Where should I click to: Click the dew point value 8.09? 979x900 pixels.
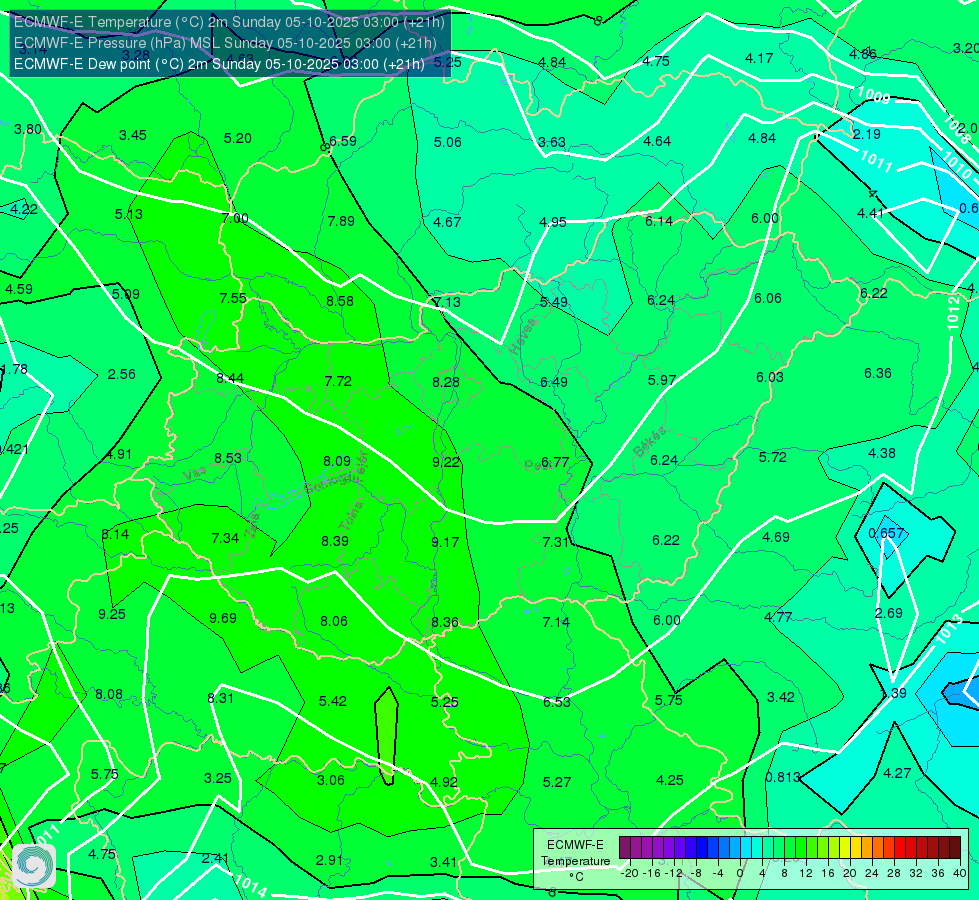pyautogui.click(x=337, y=461)
